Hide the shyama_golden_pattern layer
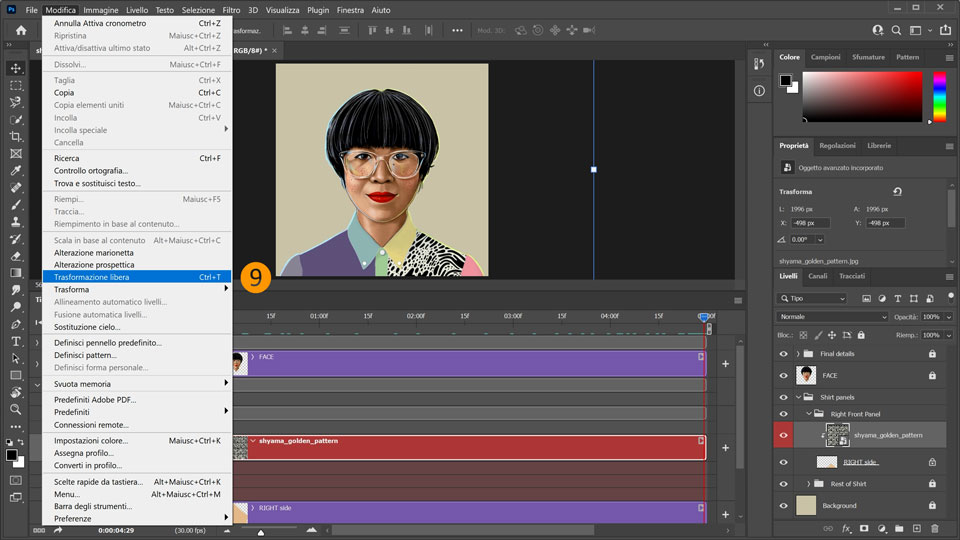The image size is (960, 540). click(784, 435)
